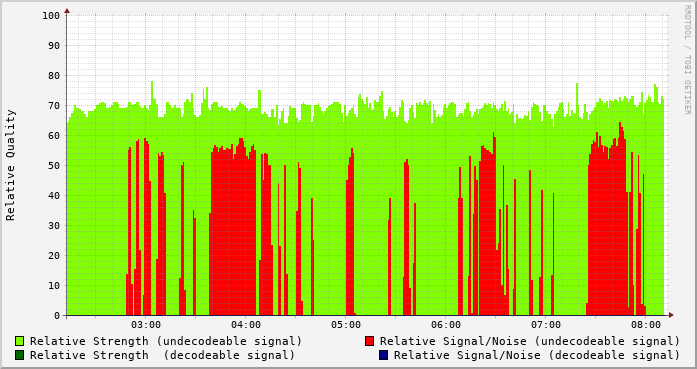Click the RRDTOOL / TOBI OETIKER watermark
Screen dimensions: 697x369
click(x=687, y=60)
